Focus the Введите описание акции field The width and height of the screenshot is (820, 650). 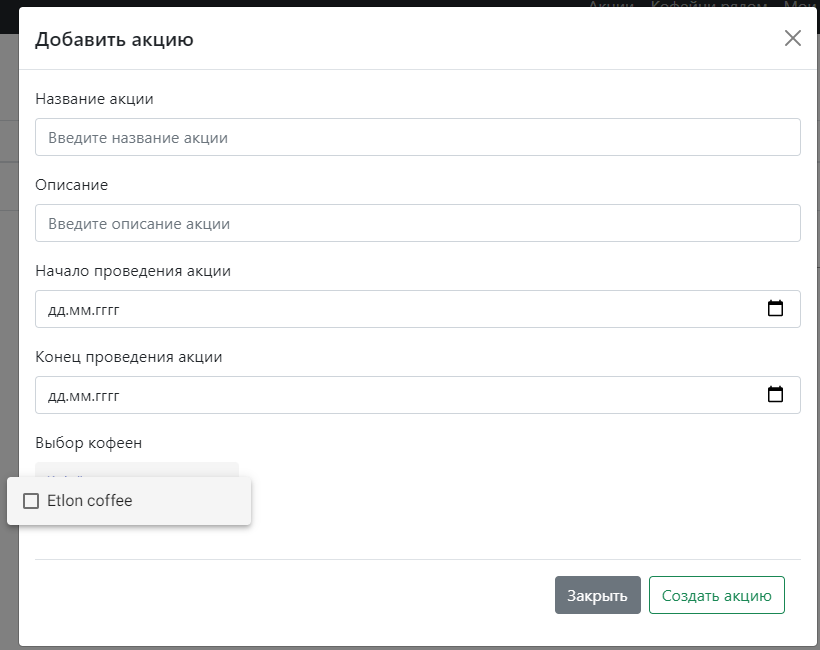tap(417, 224)
